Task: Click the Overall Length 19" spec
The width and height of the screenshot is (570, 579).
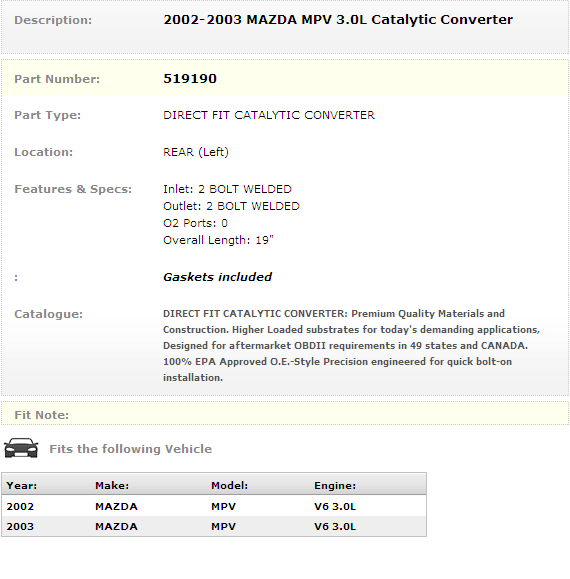Action: click(x=218, y=240)
